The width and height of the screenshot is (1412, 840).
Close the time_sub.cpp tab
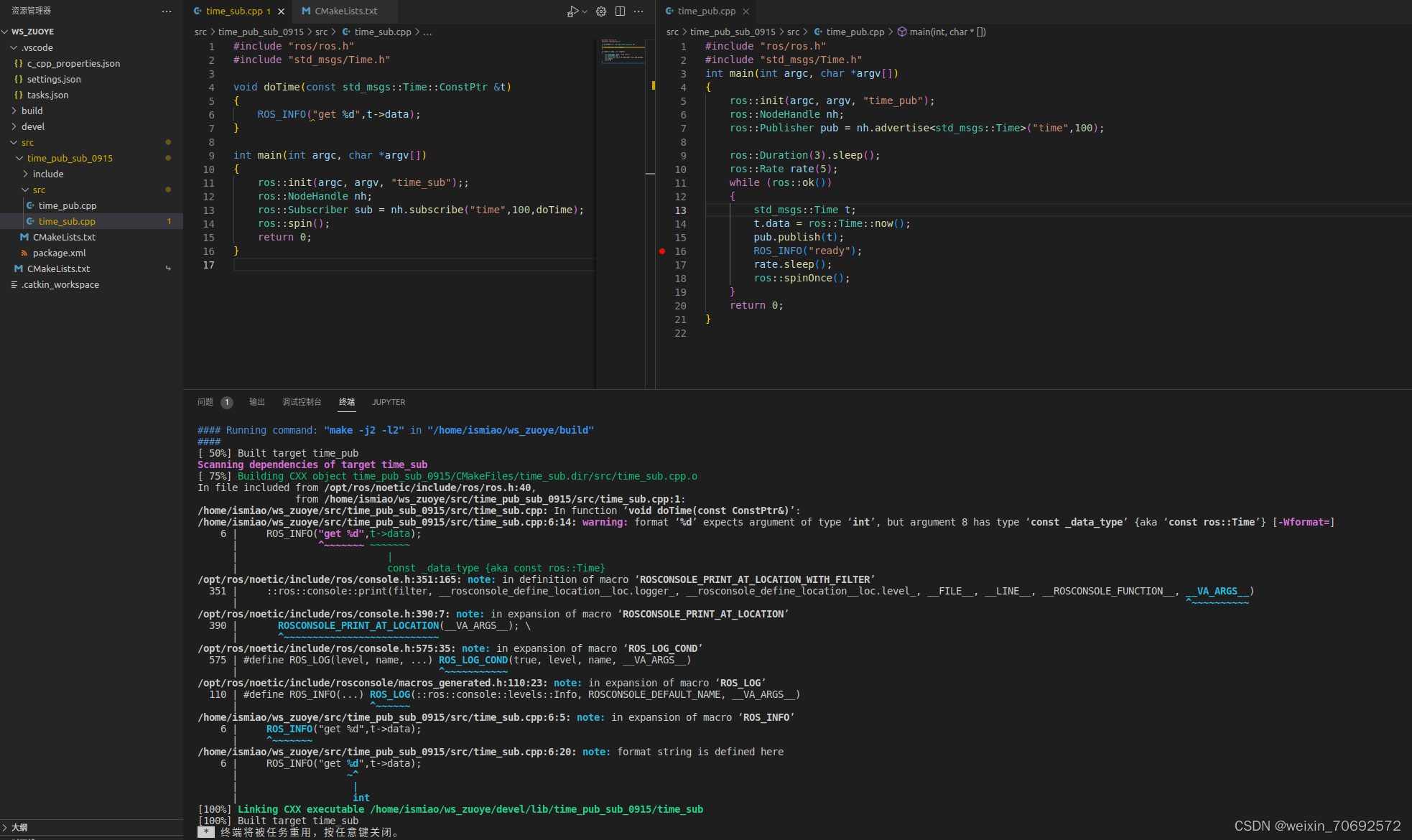282,11
